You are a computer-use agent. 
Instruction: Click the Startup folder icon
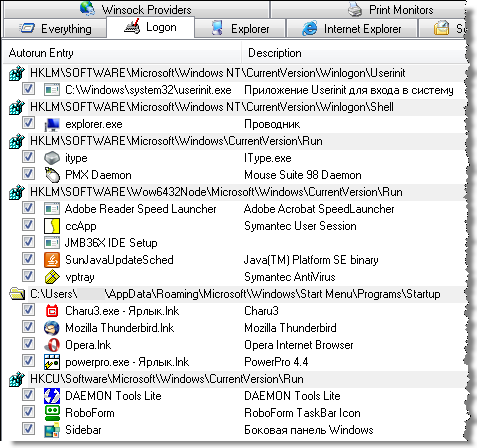pos(17,294)
